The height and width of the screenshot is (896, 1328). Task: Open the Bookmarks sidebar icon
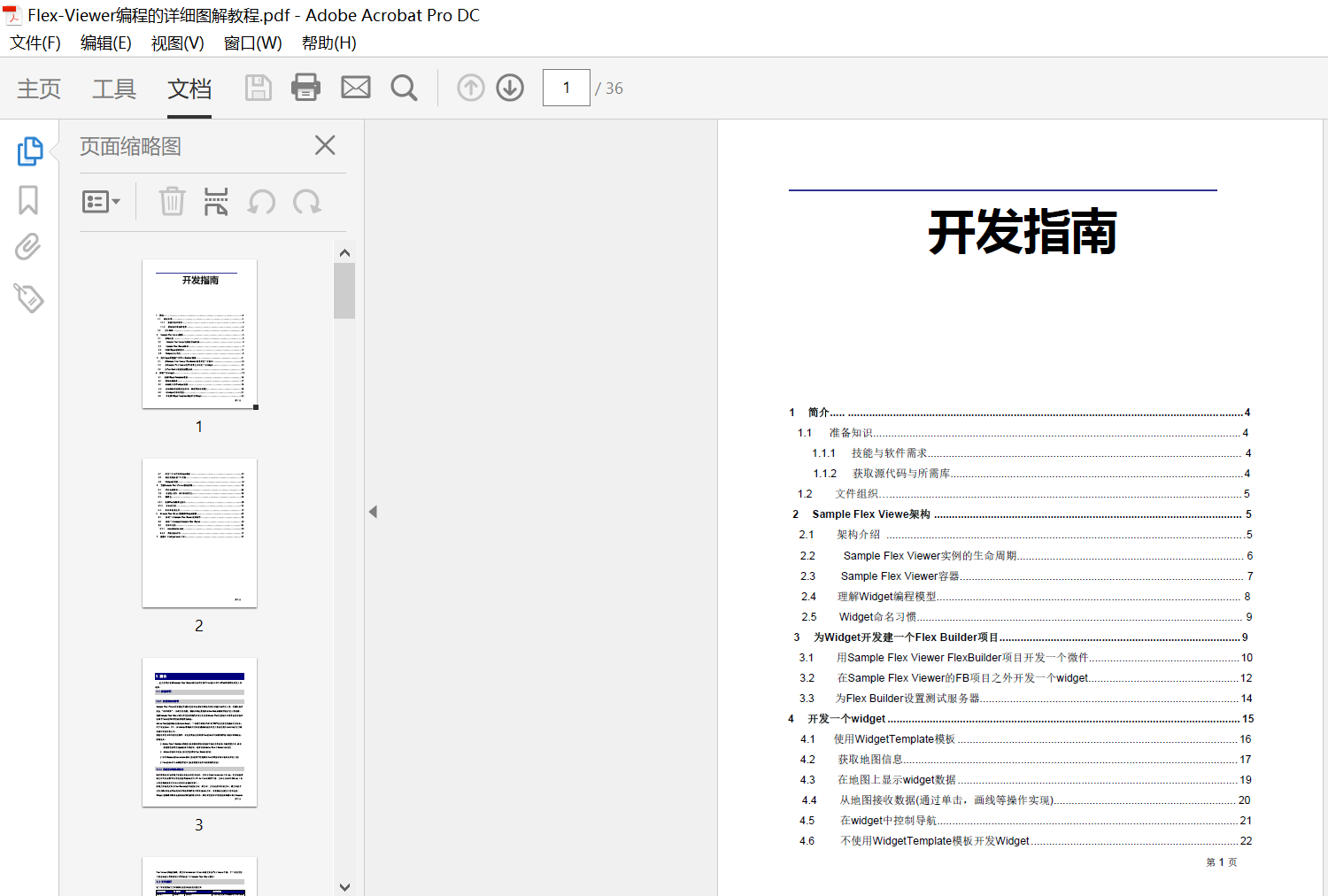pyautogui.click(x=28, y=200)
